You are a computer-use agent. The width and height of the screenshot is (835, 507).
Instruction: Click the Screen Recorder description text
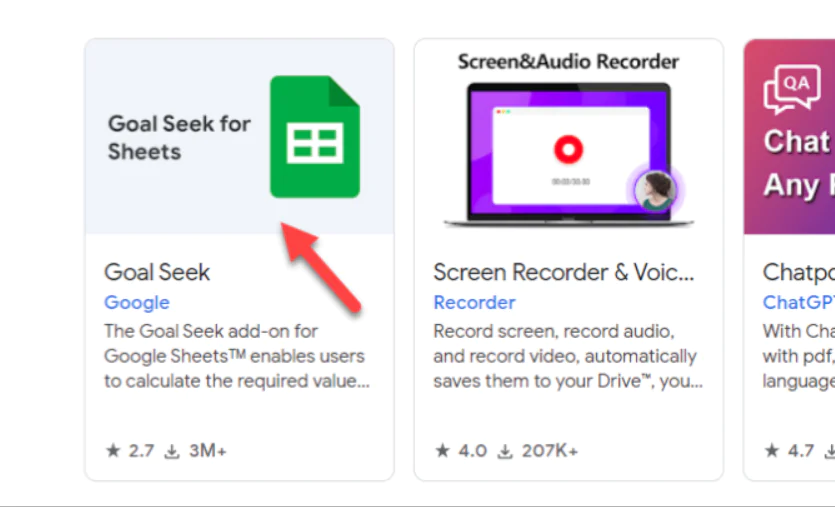point(567,356)
